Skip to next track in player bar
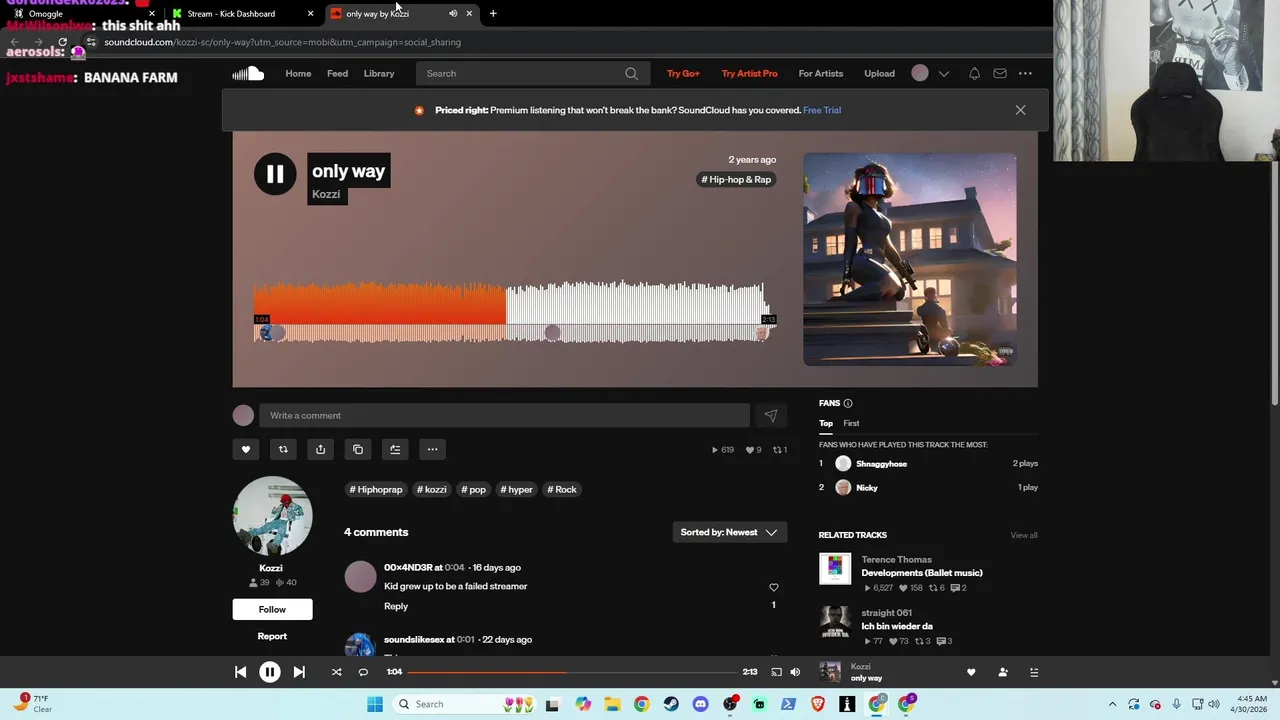This screenshot has height=720, width=1280. pos(299,672)
